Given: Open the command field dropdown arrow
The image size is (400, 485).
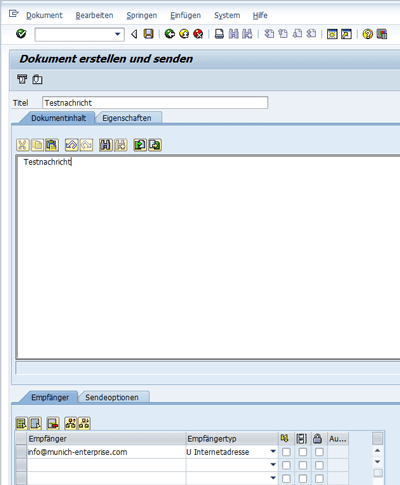Looking at the screenshot, I should tap(117, 34).
